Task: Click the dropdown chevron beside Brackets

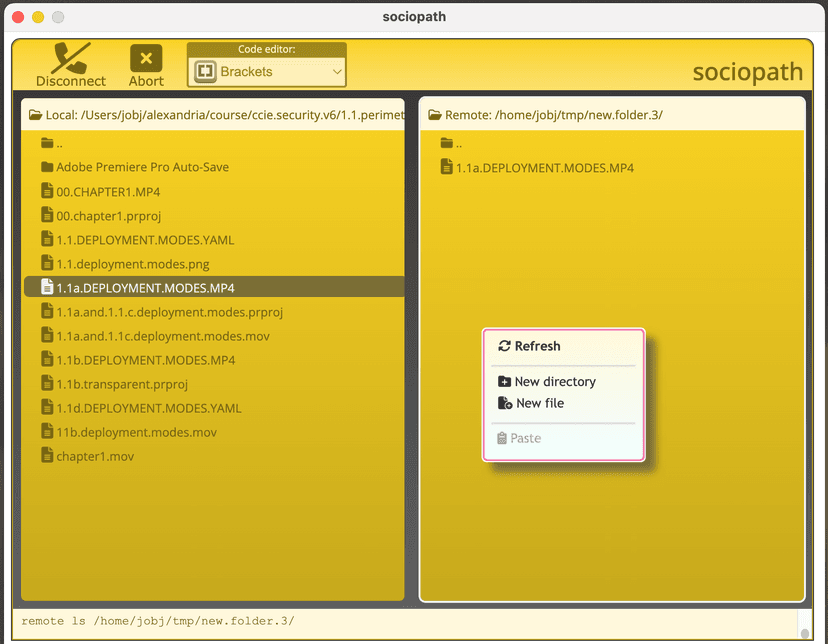Action: point(337,71)
